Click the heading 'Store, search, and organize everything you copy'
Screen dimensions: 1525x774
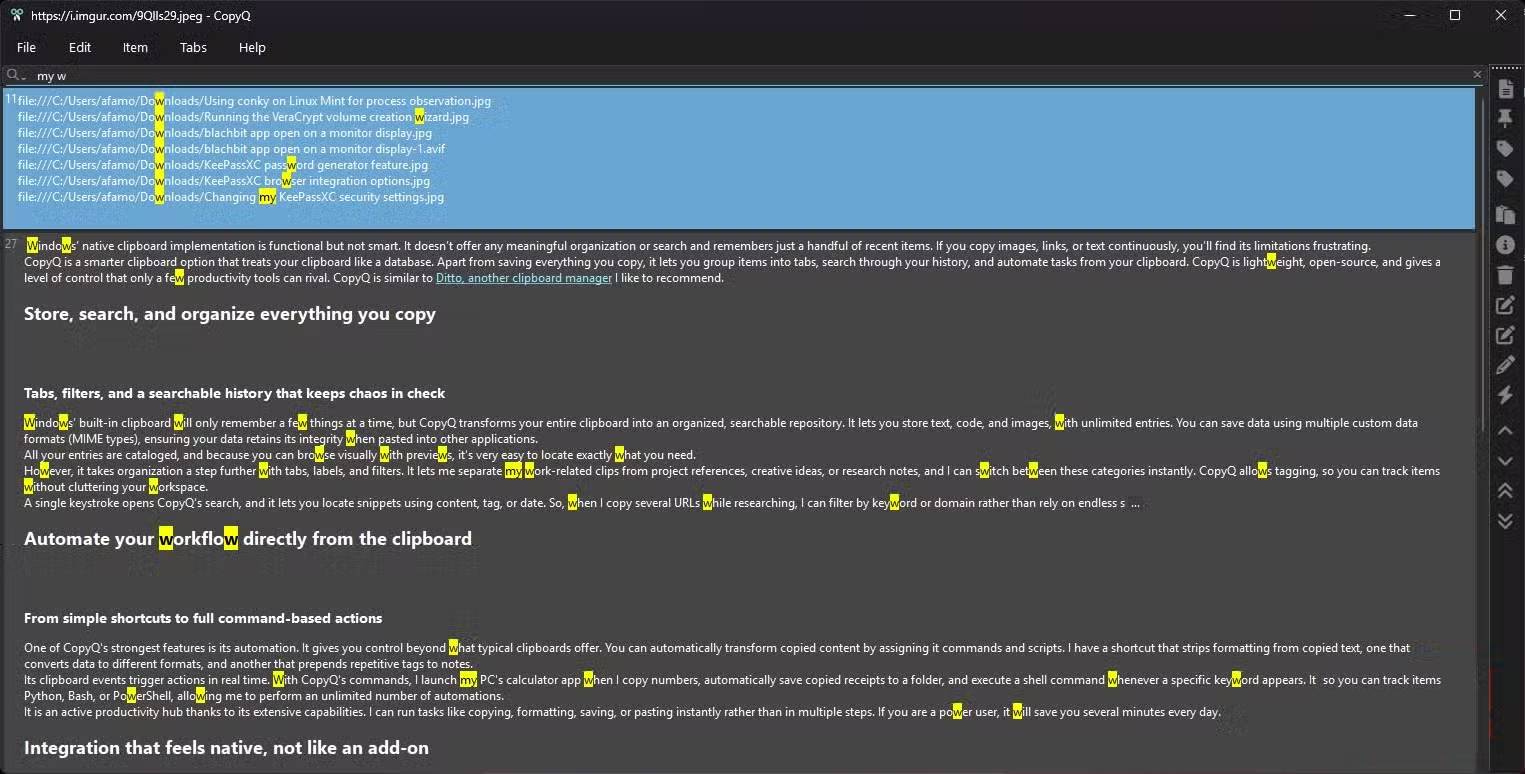pyautogui.click(x=230, y=314)
